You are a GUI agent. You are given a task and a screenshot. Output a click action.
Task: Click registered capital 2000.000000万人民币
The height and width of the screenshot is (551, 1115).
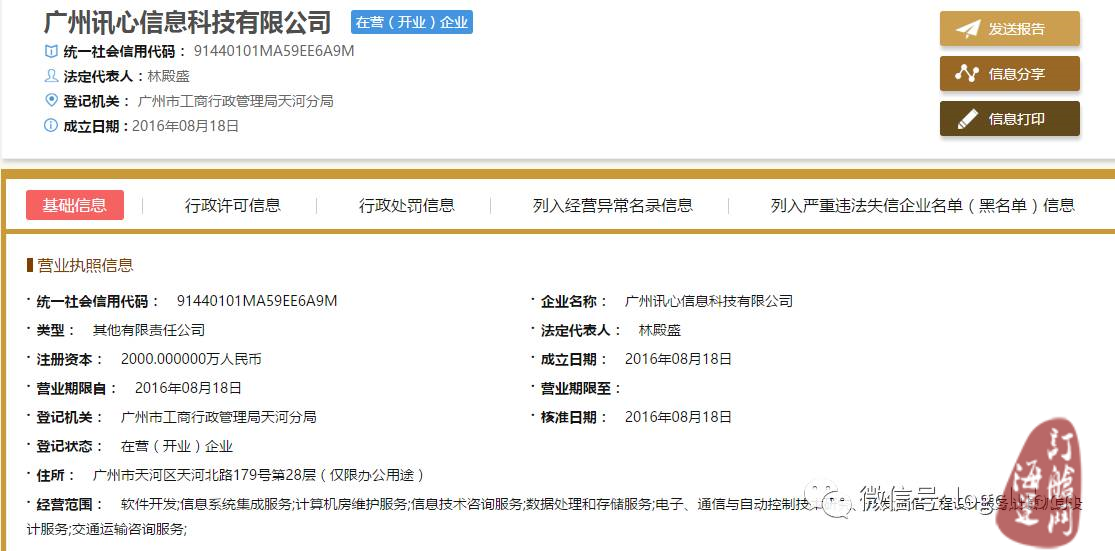(191, 359)
